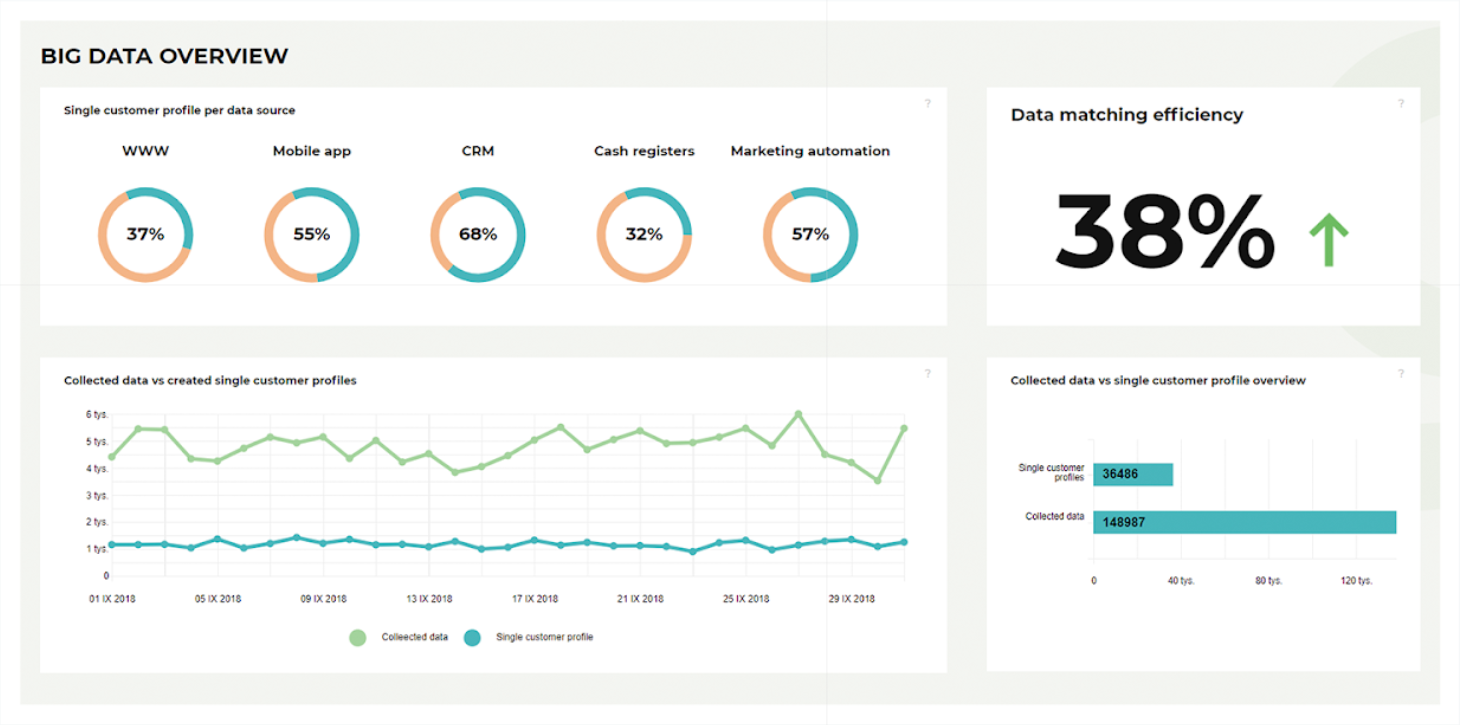Click the '2 tys.' y-axis label
Image resolution: width=1460 pixels, height=725 pixels.
click(x=97, y=522)
